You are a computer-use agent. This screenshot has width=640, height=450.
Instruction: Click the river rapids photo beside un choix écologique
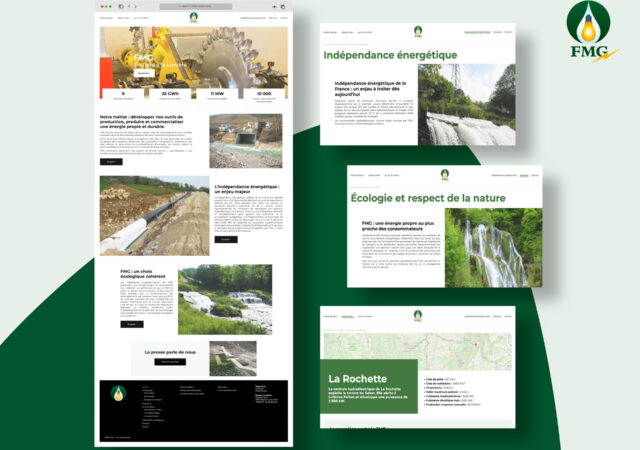coord(225,299)
